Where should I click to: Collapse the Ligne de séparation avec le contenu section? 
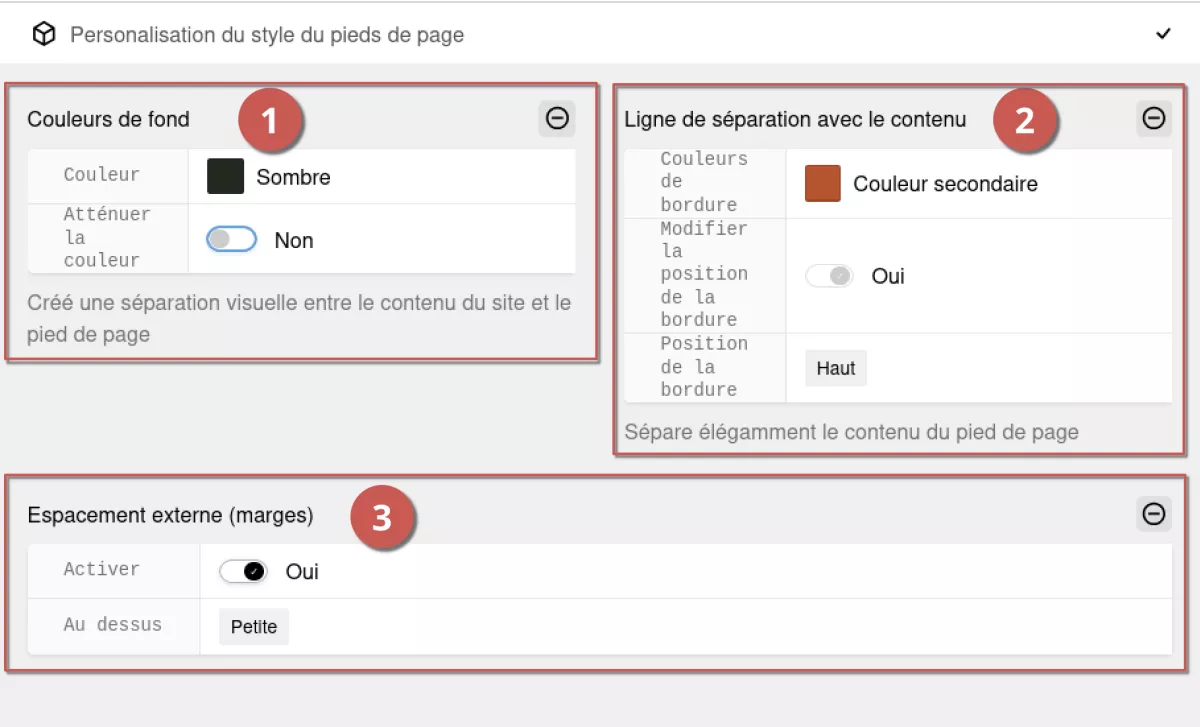(x=1154, y=118)
